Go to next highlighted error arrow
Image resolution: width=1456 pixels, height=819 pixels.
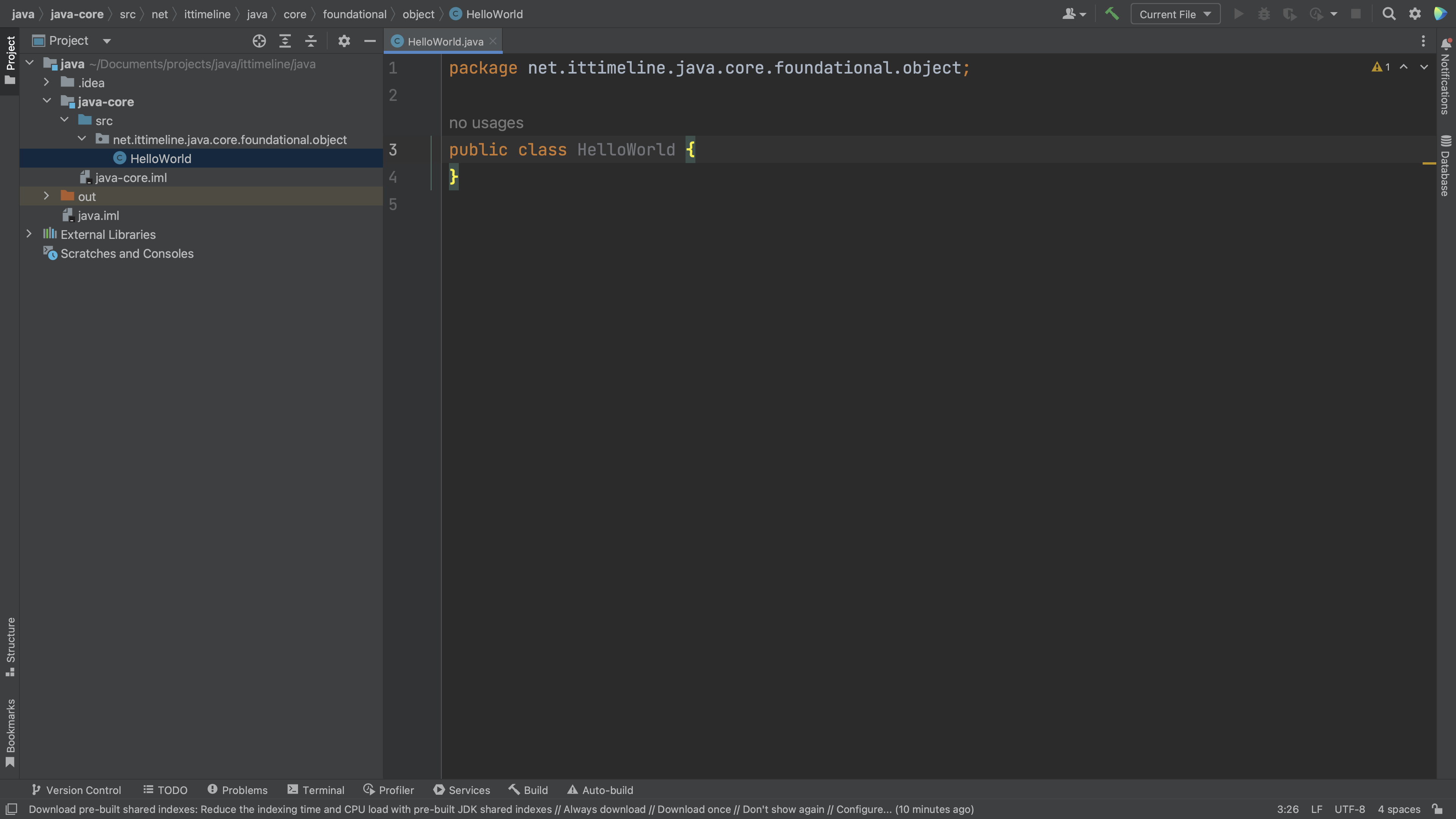tap(1424, 67)
